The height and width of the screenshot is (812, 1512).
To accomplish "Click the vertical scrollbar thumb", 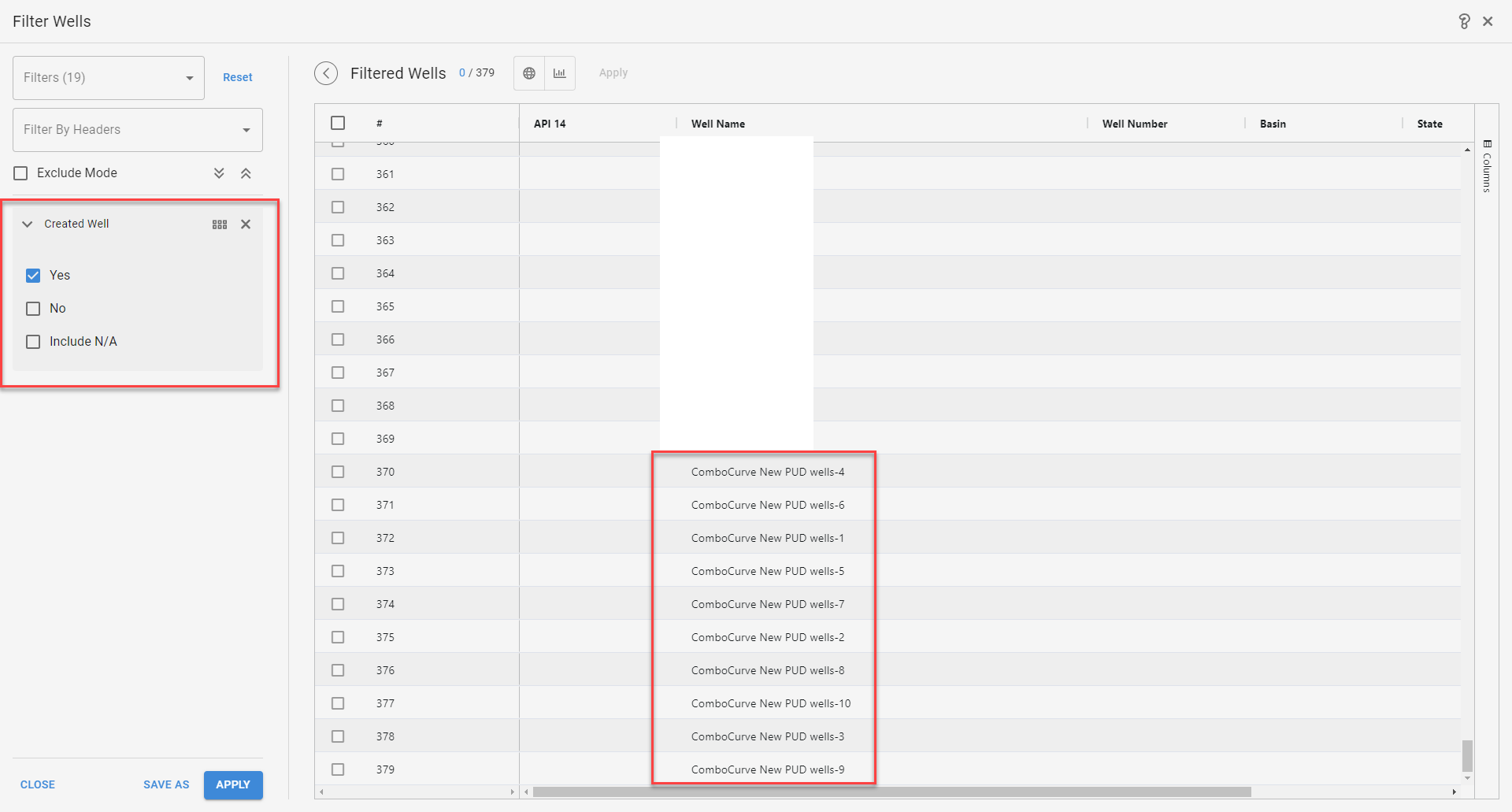I will coord(1467,756).
